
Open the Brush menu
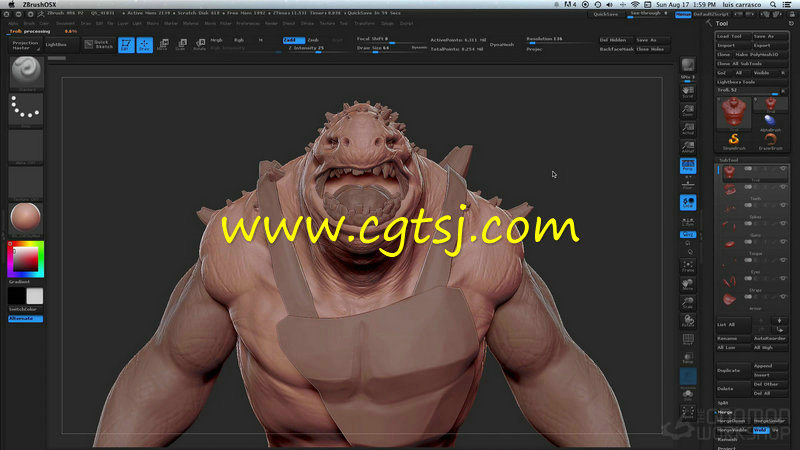point(29,23)
